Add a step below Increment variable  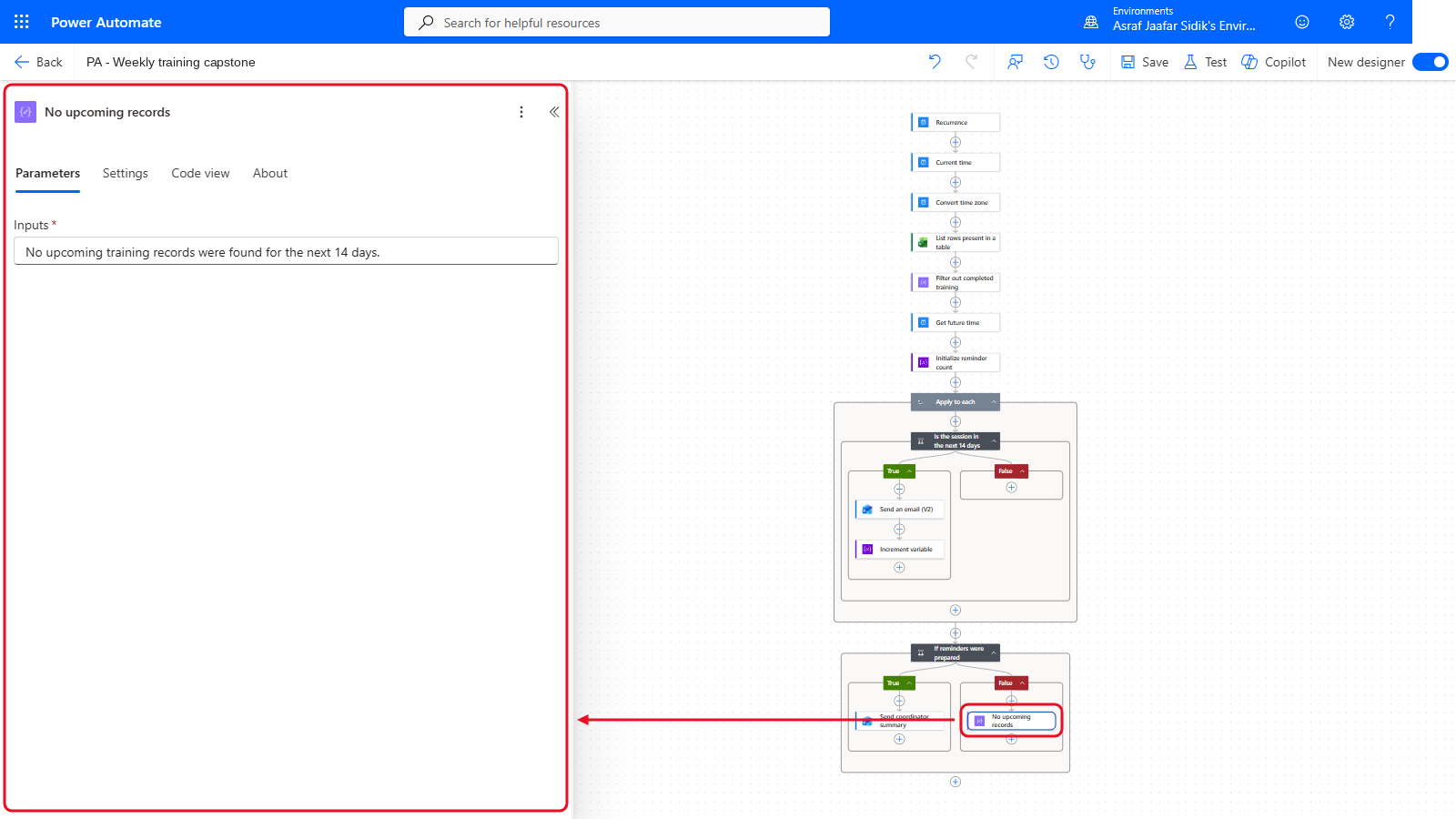point(899,567)
